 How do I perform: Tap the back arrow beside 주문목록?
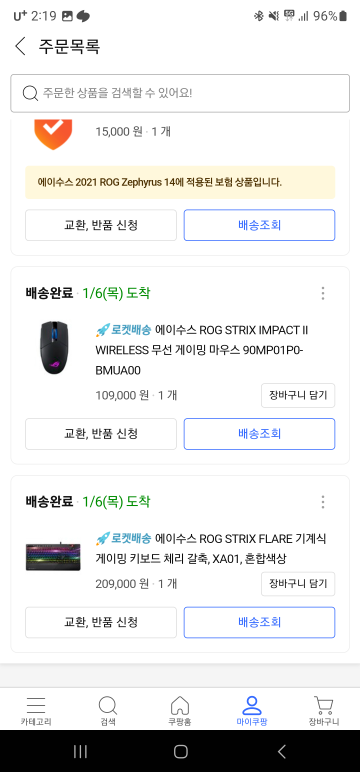(x=21, y=46)
